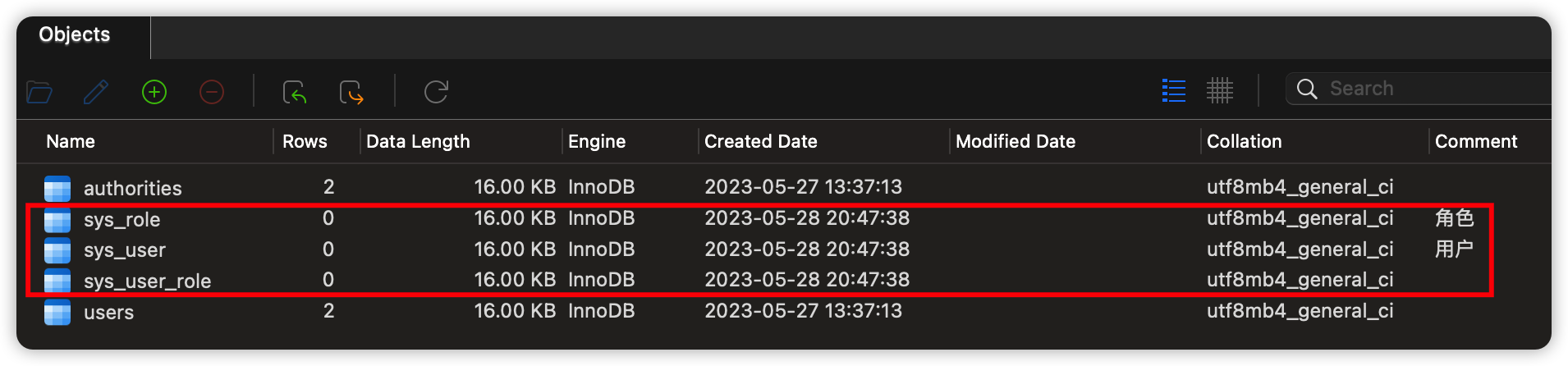The height and width of the screenshot is (366, 1568).
Task: Select the authorities table row
Action: (784, 187)
